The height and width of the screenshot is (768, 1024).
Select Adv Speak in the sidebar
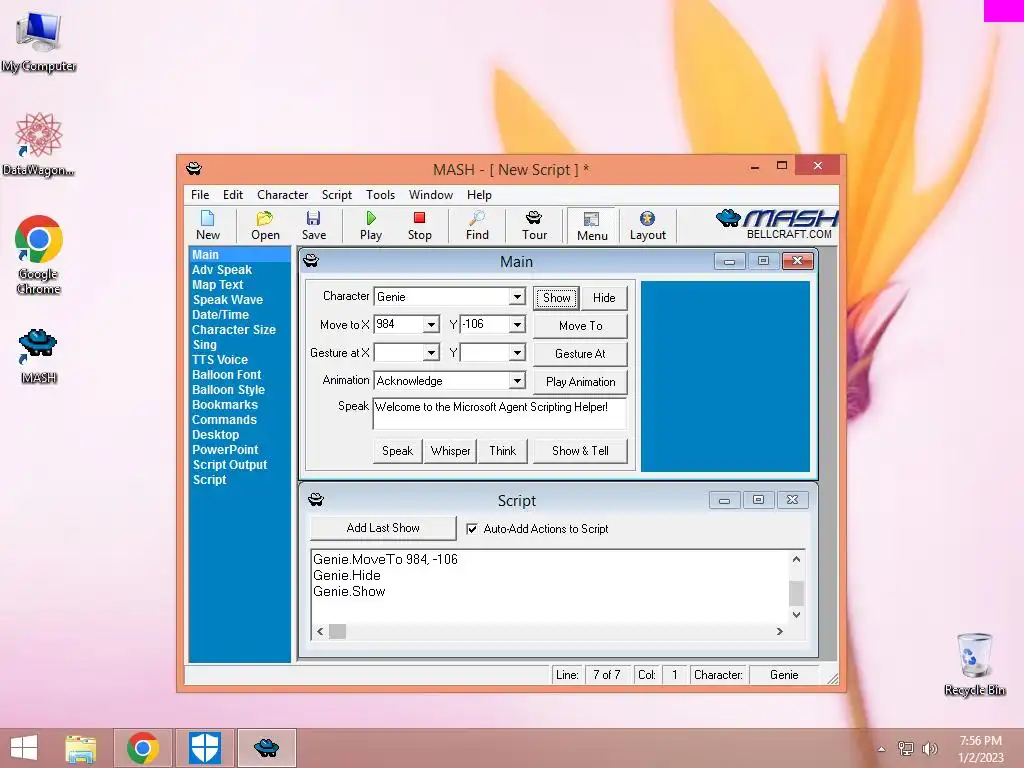tap(222, 270)
